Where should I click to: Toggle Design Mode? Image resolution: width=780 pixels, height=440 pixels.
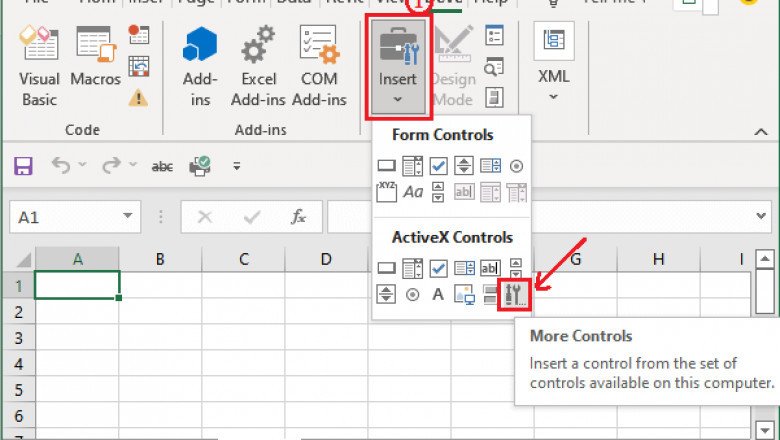453,66
